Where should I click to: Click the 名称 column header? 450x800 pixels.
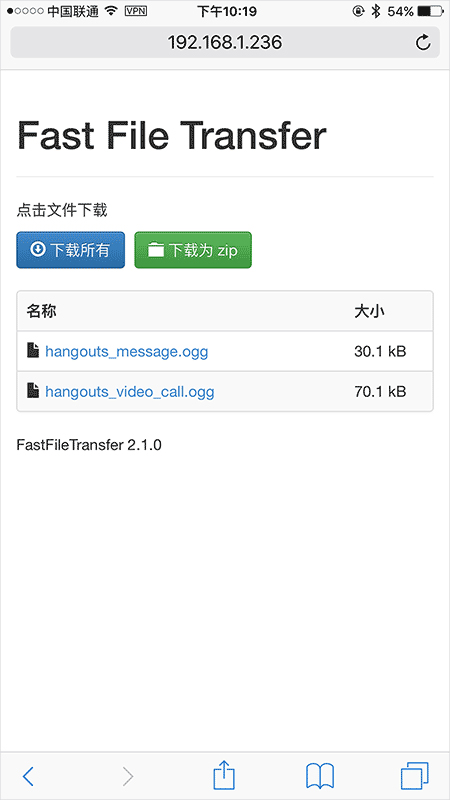(x=42, y=311)
